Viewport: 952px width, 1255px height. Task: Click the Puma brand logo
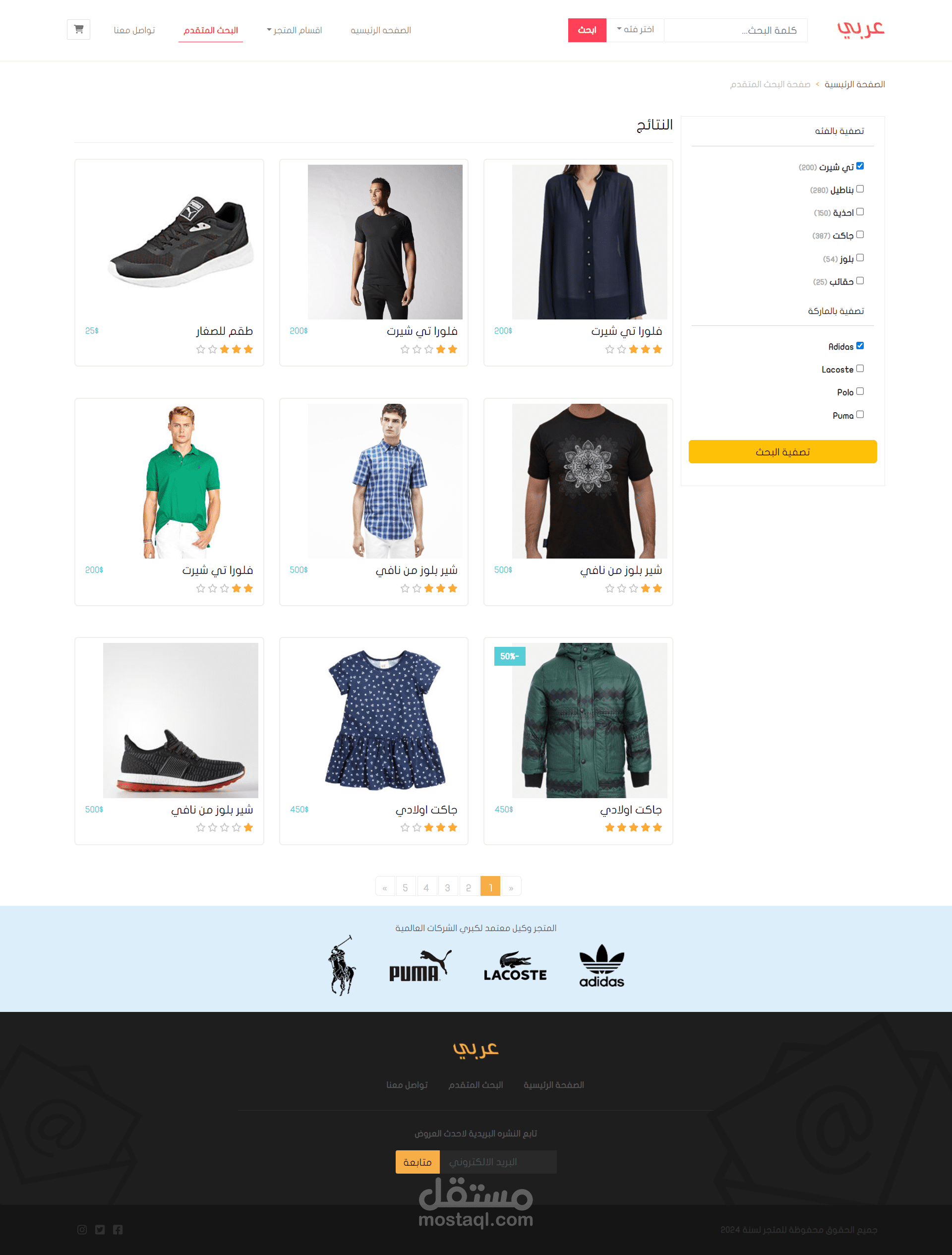click(420, 966)
